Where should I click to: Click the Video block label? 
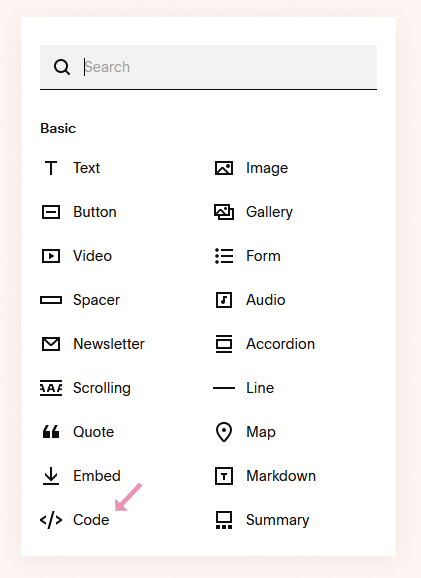coord(93,256)
